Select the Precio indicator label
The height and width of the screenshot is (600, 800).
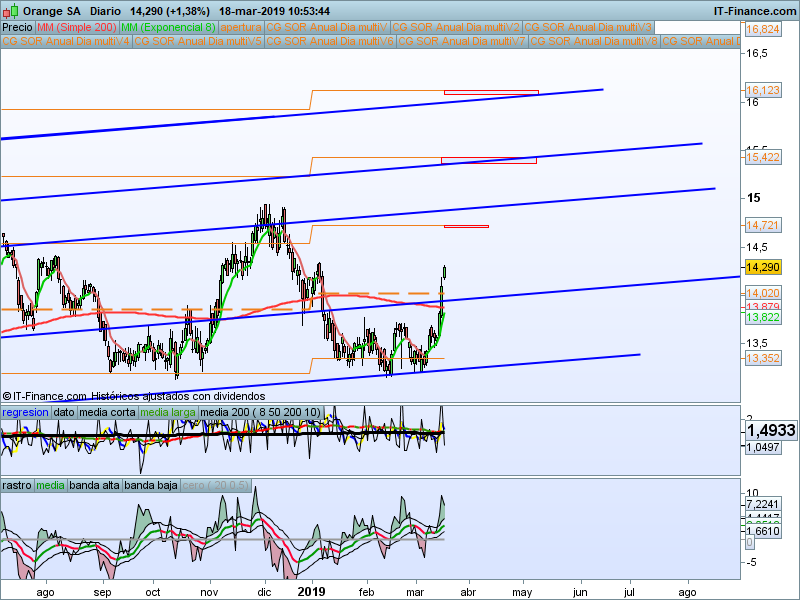click(17, 27)
